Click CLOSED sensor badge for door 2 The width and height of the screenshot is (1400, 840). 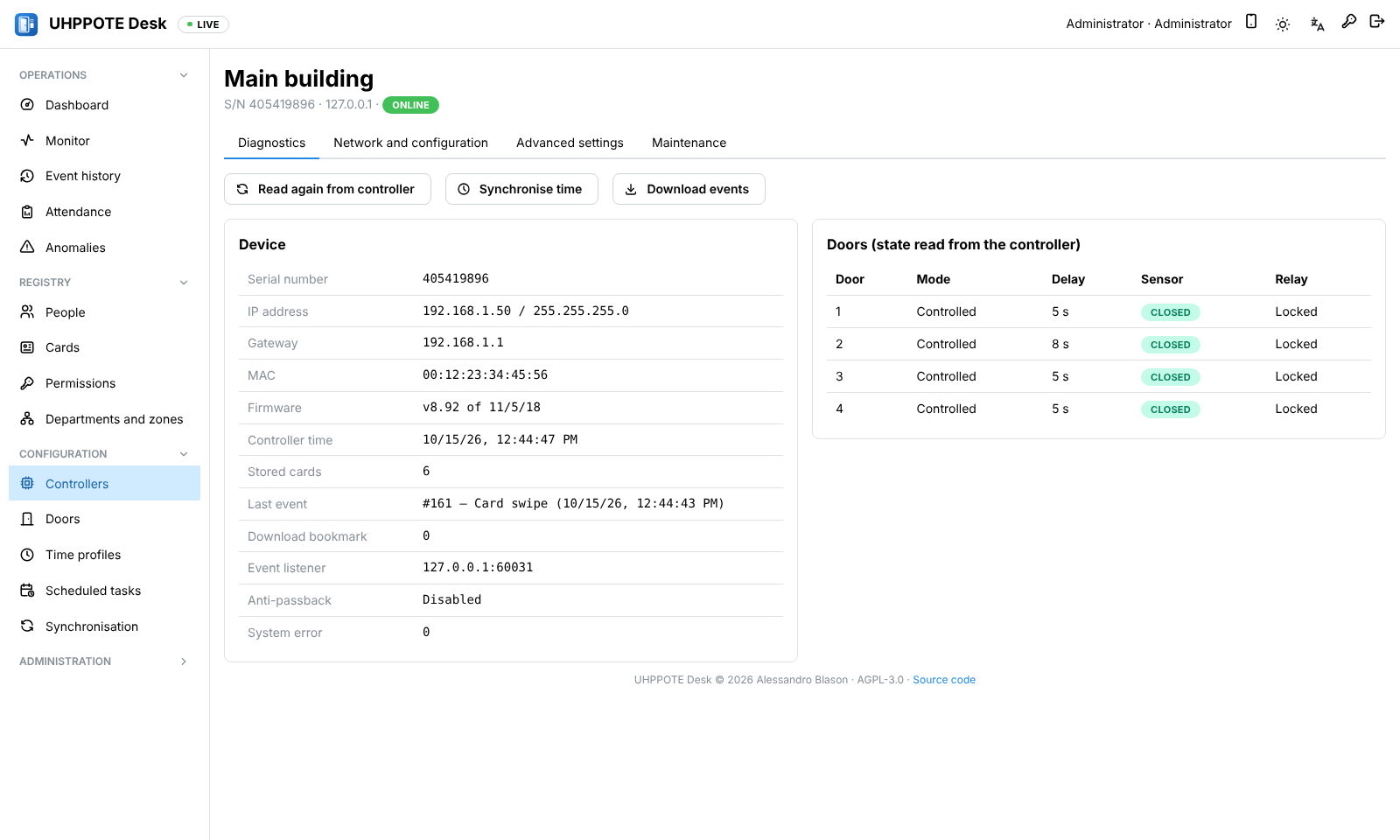(x=1170, y=345)
